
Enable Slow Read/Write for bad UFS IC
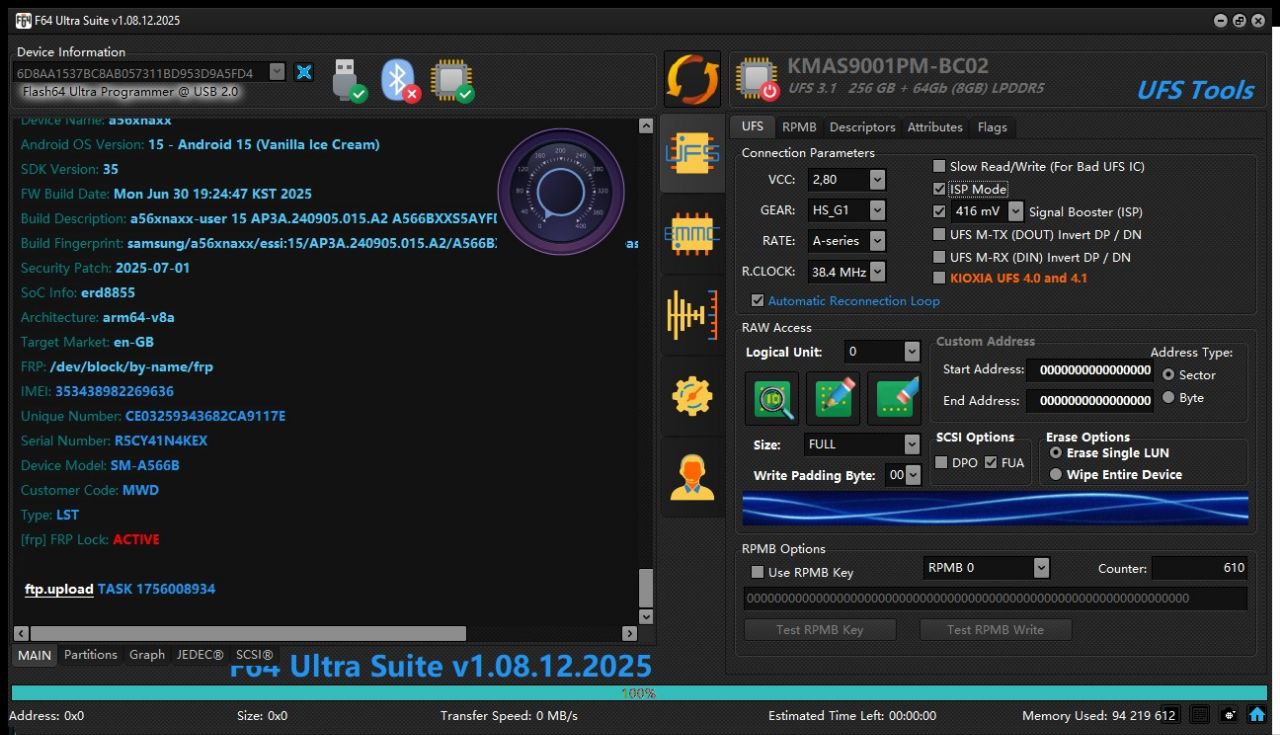(939, 166)
